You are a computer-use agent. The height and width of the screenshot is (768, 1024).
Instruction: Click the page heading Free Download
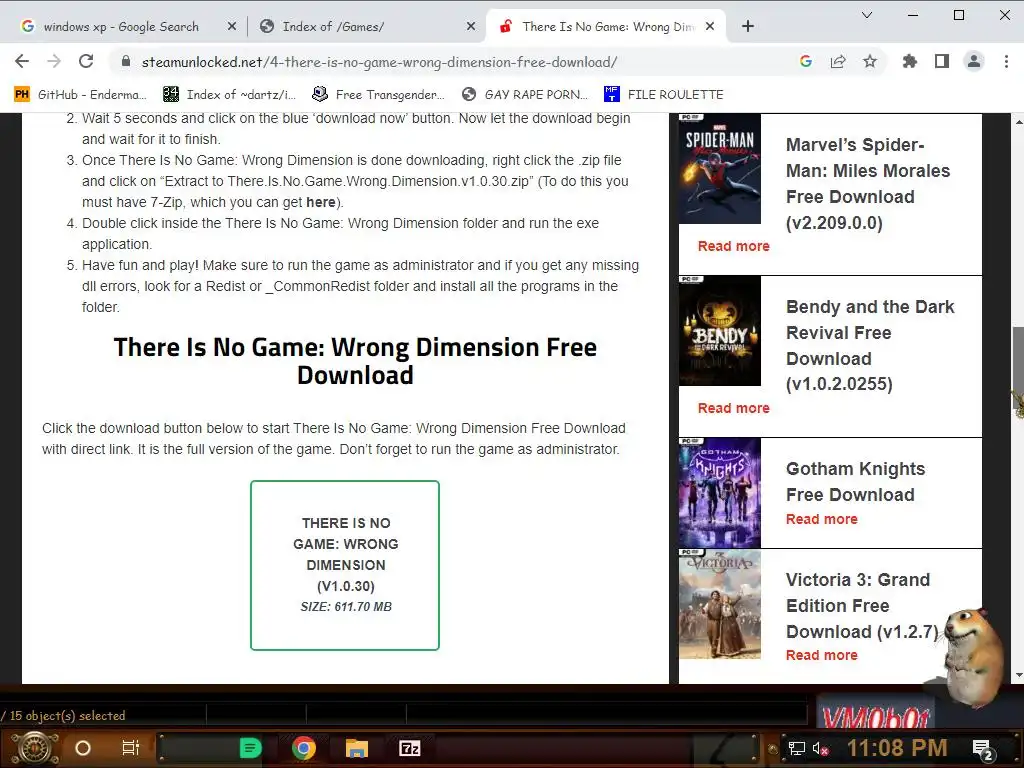pyautogui.click(x=355, y=361)
